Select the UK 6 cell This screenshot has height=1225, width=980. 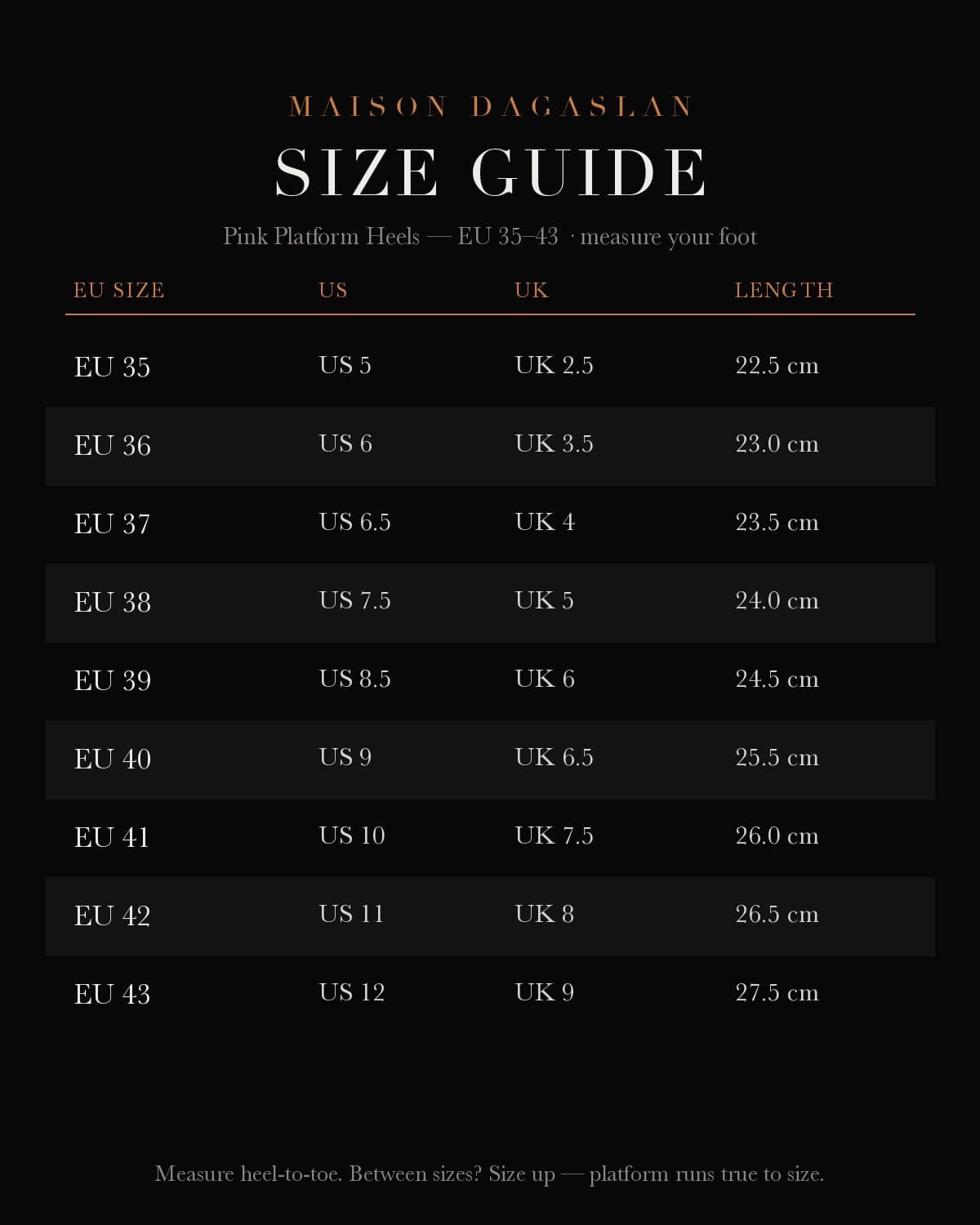tap(545, 679)
